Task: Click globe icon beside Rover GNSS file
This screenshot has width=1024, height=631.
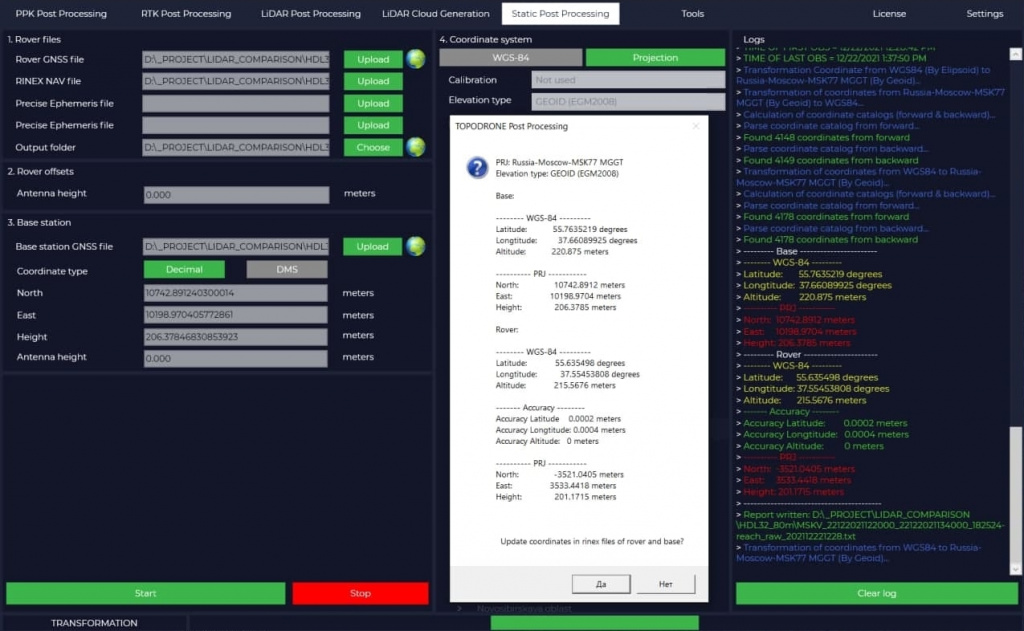Action: point(416,59)
